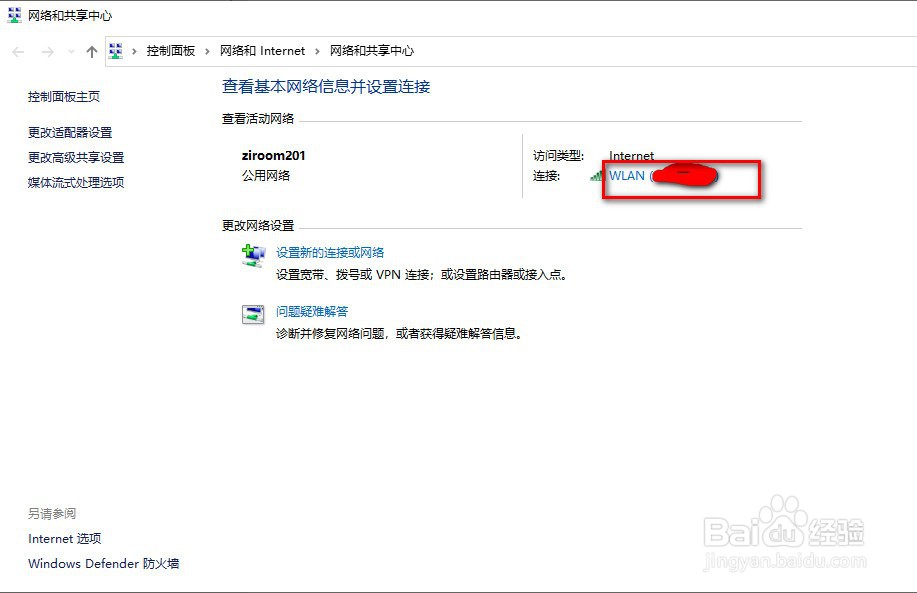
Task: Click the 设置新的连接或网络 icon
Action: pyautogui.click(x=254, y=256)
